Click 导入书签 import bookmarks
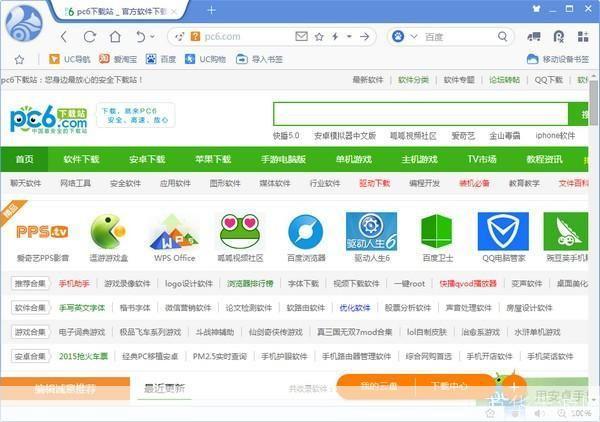Image resolution: width=600 pixels, height=422 pixels. (259, 59)
